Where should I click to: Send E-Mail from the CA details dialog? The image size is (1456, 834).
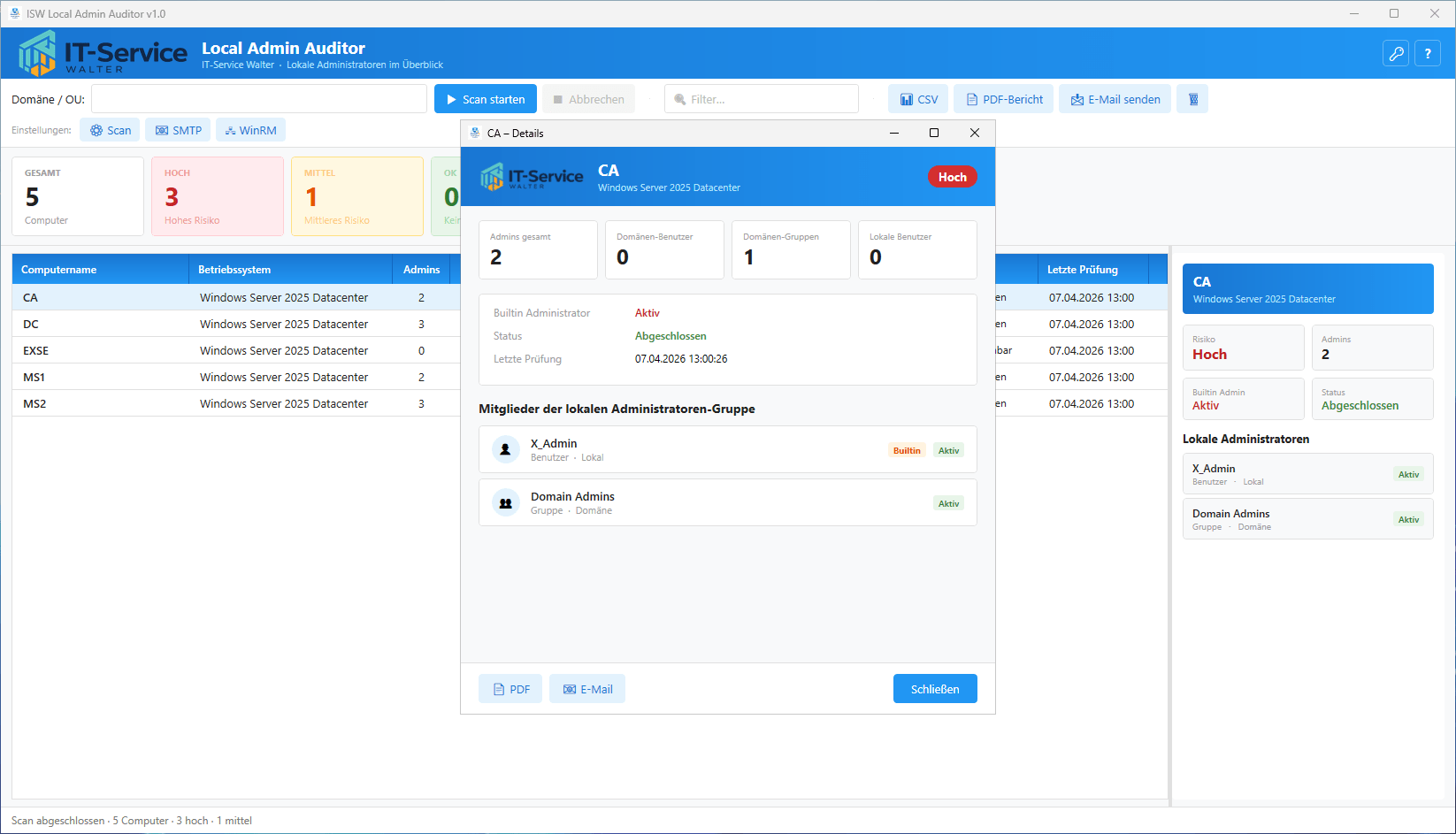[x=587, y=689]
